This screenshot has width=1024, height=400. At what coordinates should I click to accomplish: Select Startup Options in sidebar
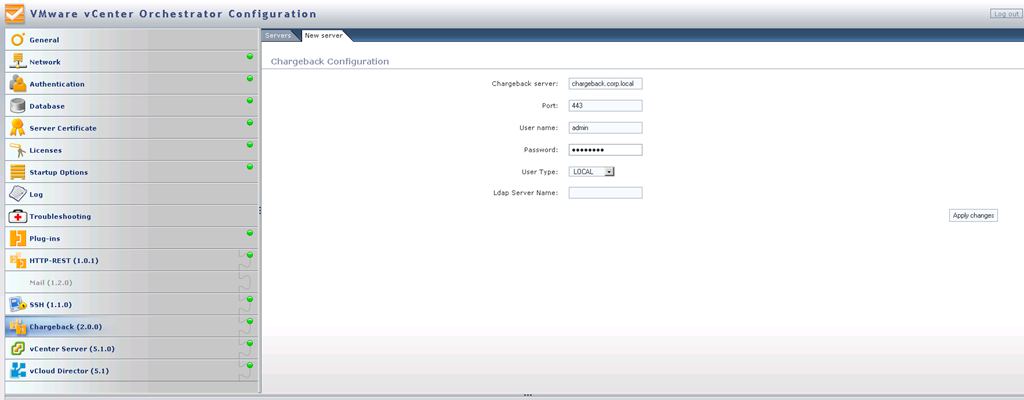(131, 172)
